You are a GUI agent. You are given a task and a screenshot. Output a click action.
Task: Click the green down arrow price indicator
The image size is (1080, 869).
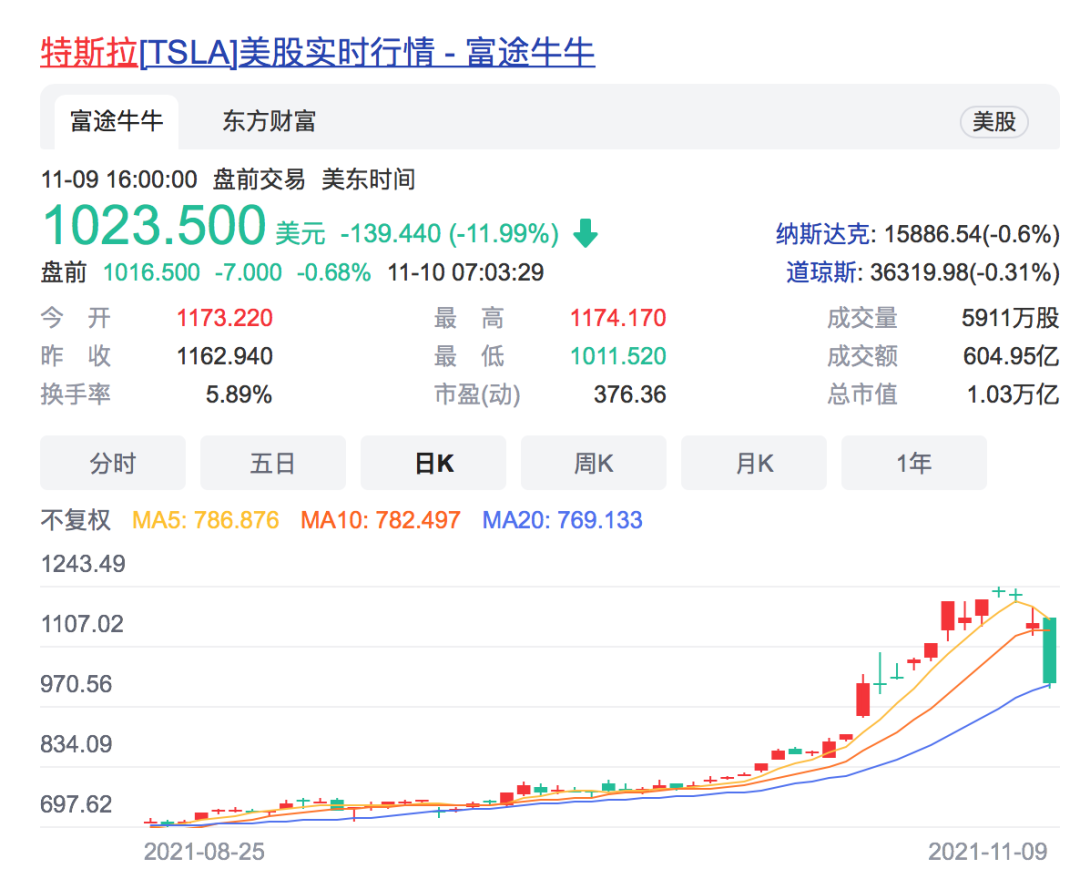coord(585,233)
